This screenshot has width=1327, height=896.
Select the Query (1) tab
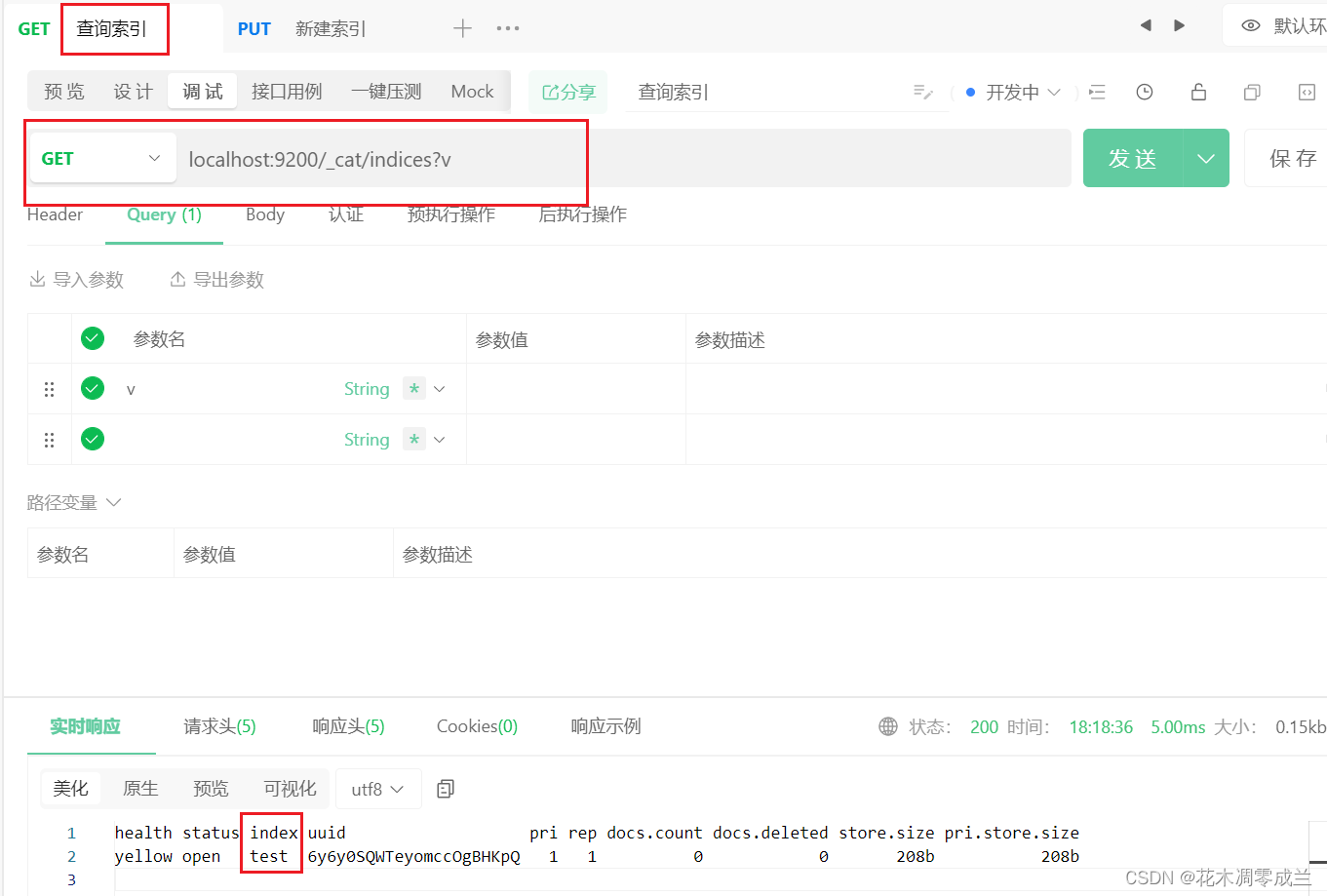pyautogui.click(x=164, y=214)
